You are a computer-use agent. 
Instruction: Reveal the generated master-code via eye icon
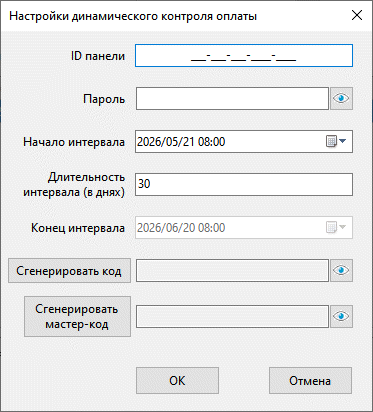pos(341,316)
